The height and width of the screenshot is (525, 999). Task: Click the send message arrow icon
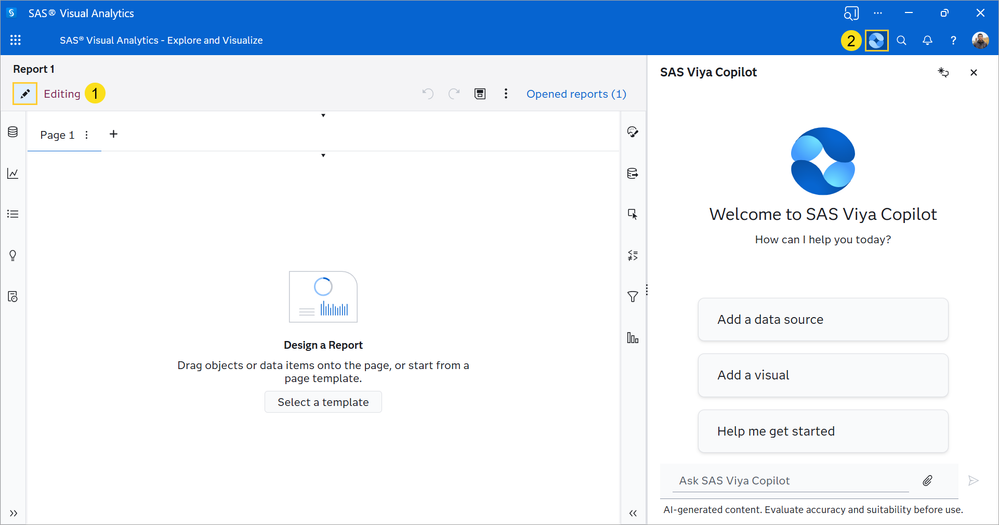pyautogui.click(x=973, y=480)
